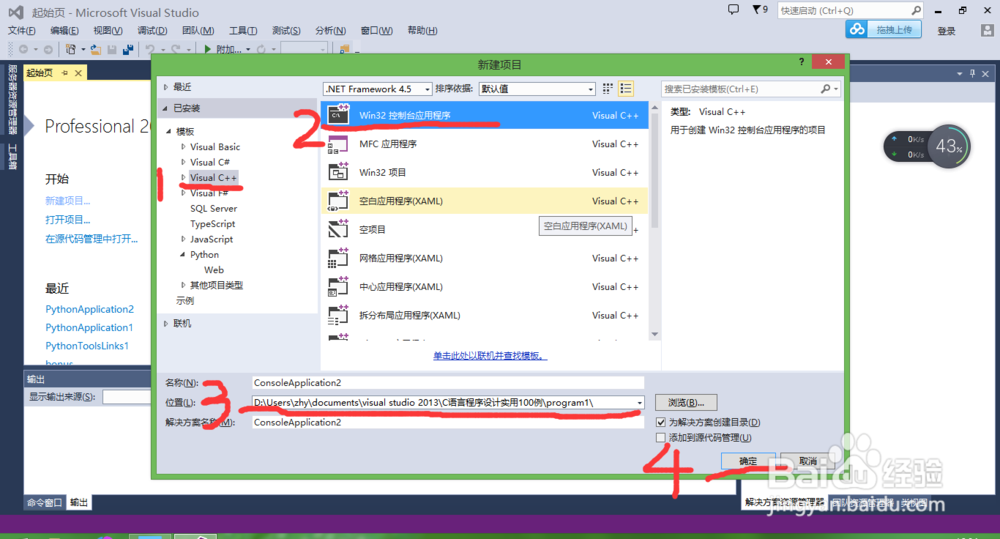Collapse the 已安装 section

165,108
